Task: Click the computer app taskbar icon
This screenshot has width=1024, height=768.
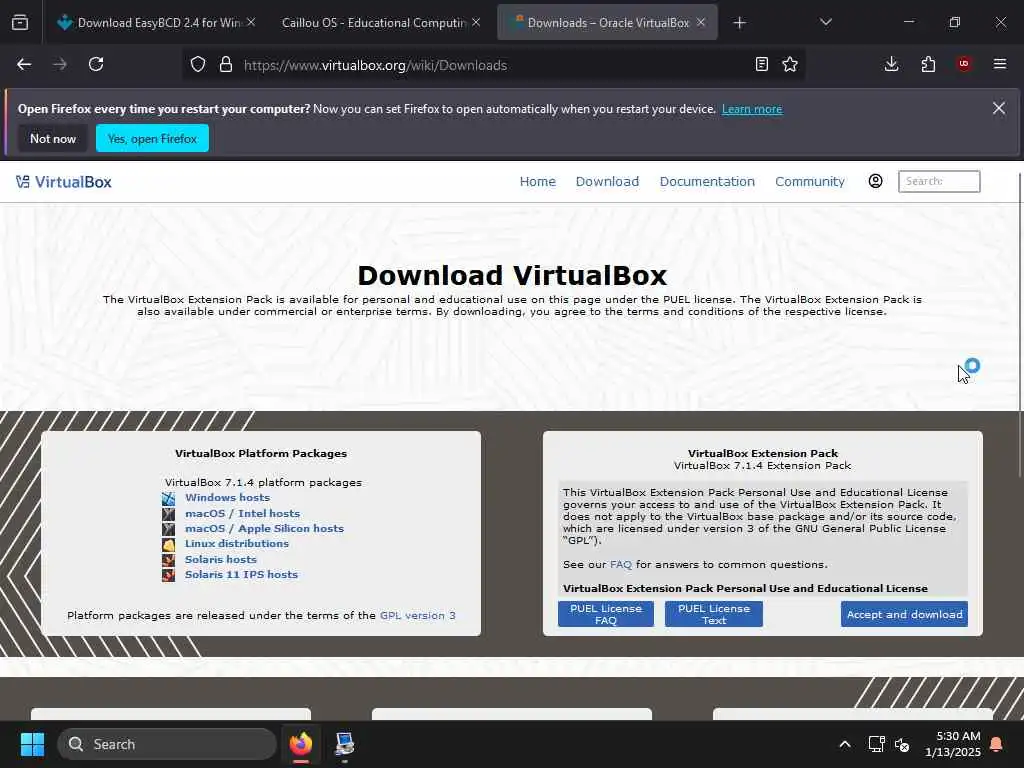Action: tap(344, 744)
